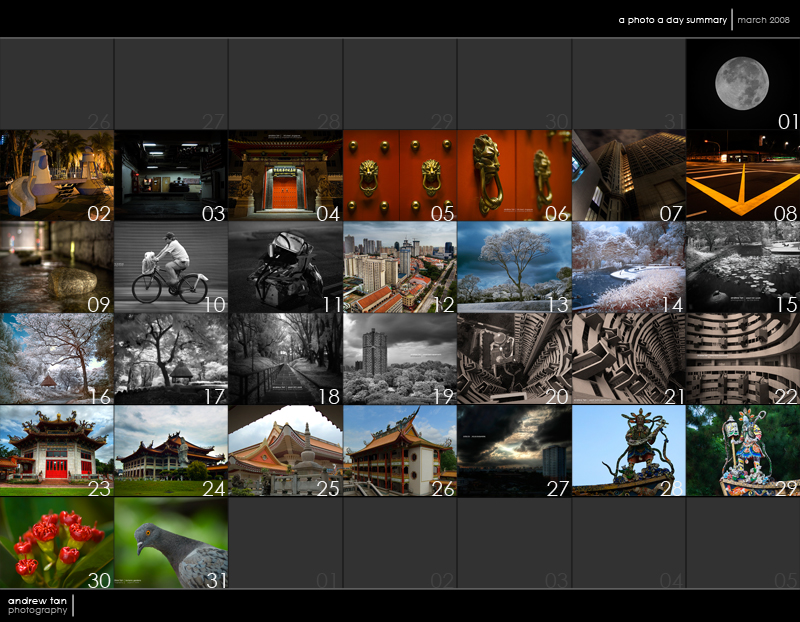Viewport: 800px width, 622px height.
Task: Open the red flower buds photo 30
Action: [x=57, y=543]
